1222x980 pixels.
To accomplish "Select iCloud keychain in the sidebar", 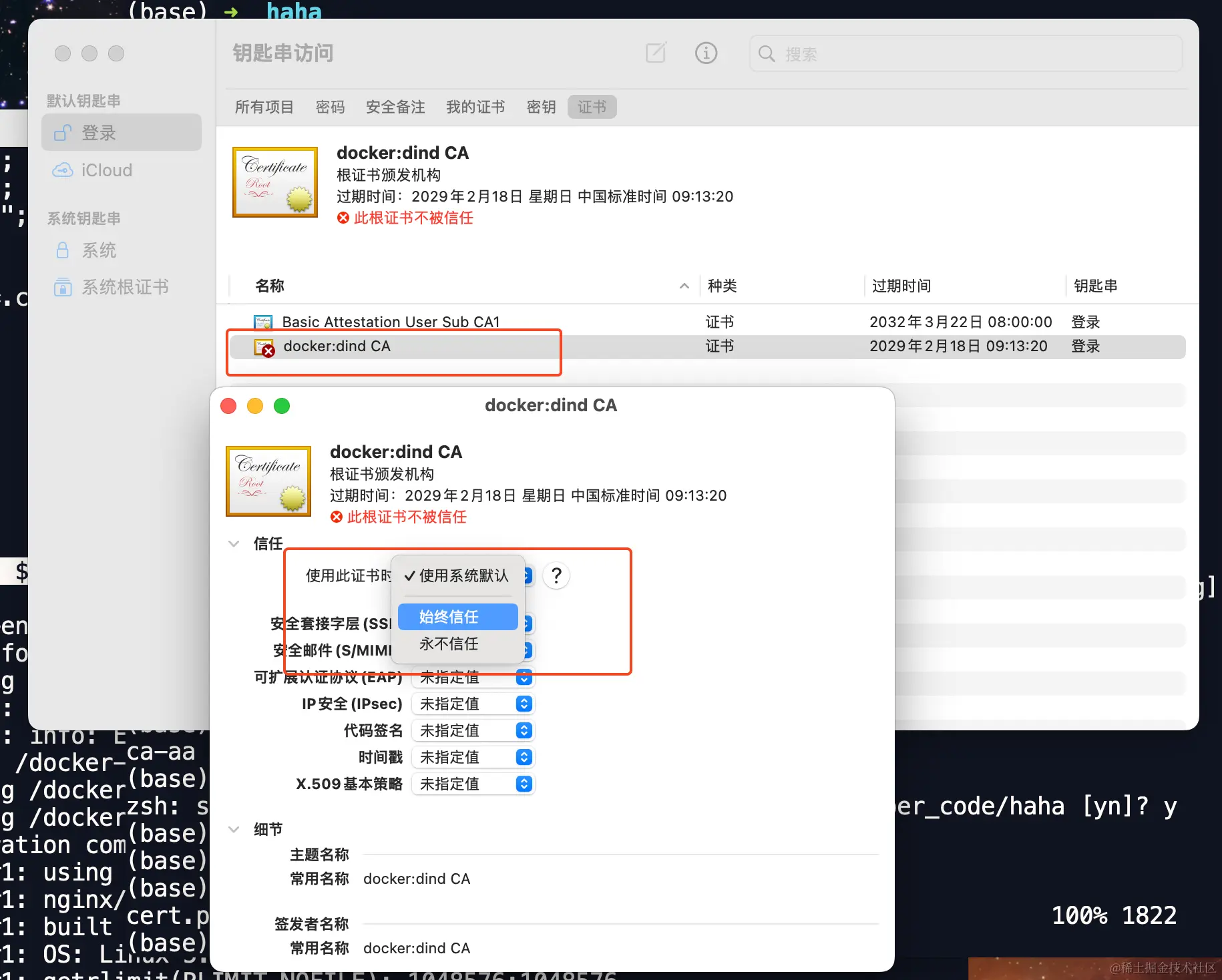I will coord(122,170).
